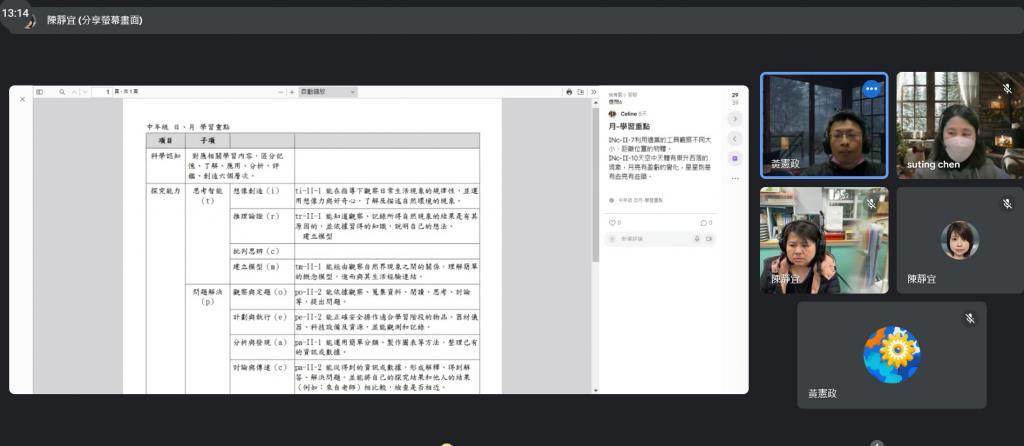Screen dimensions: 1024x446
Task: Zoom out the PDF document
Action: pyautogui.click(x=278, y=92)
